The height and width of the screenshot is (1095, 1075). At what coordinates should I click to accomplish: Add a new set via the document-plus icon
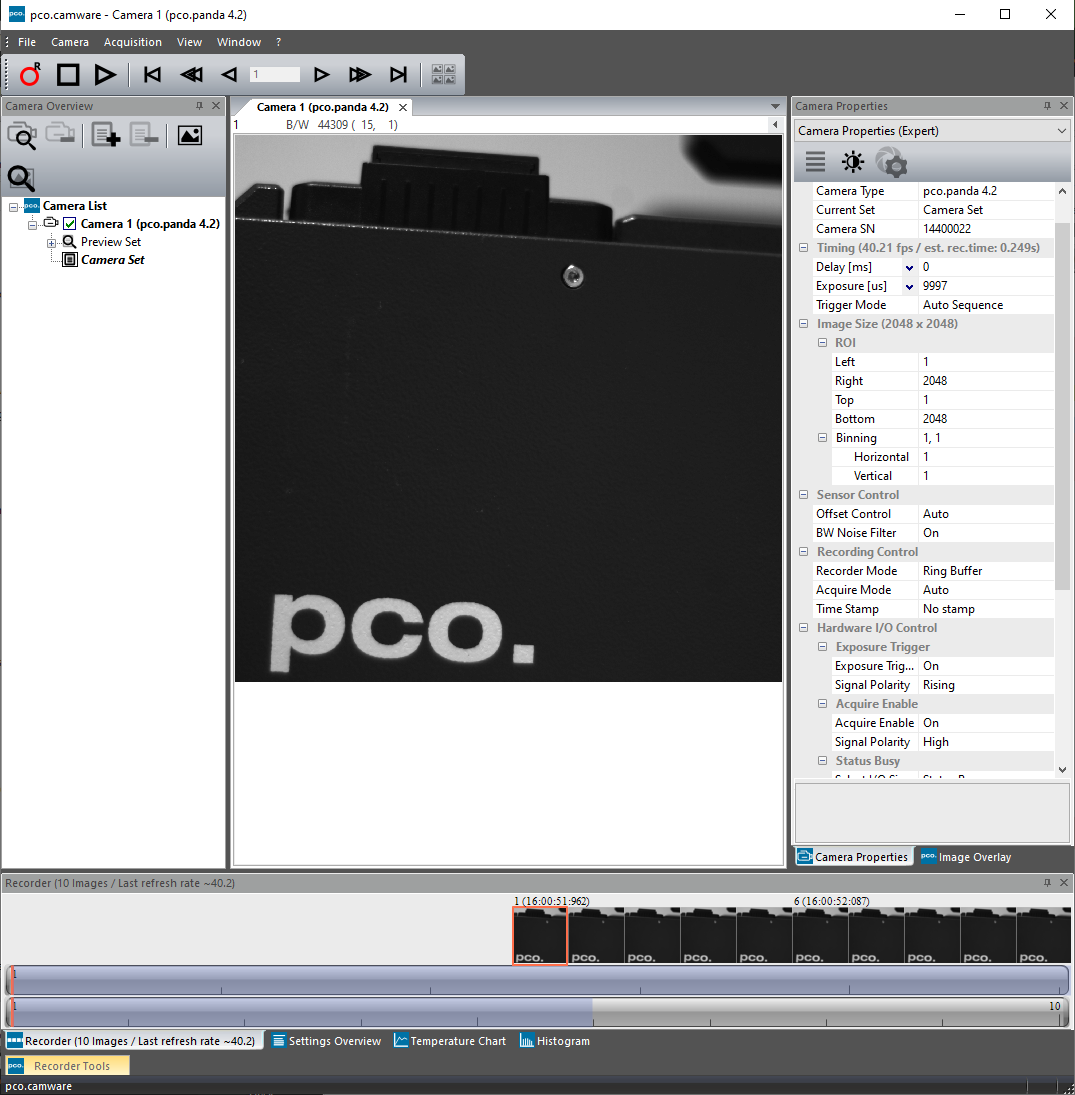point(105,136)
